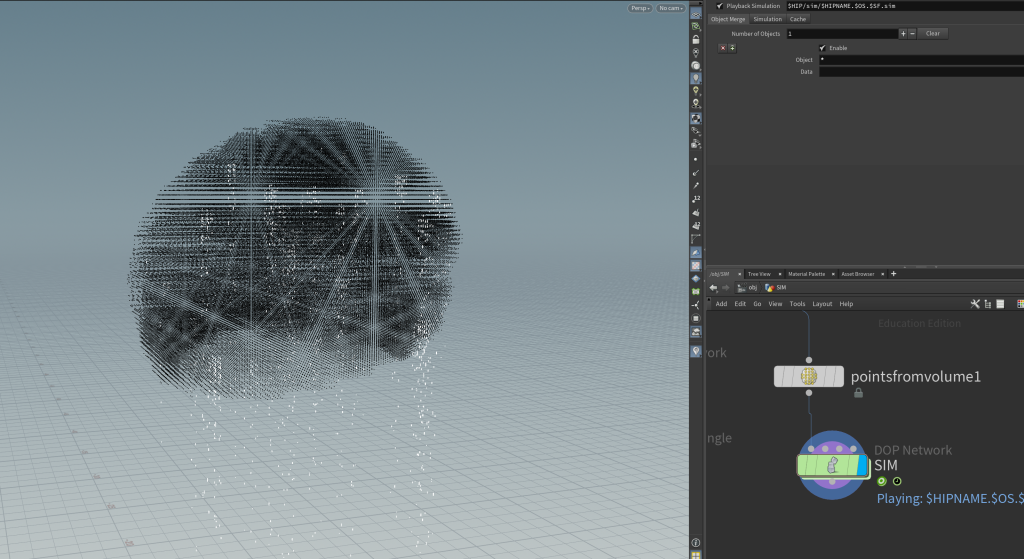
Task: Open the Cache tab
Action: [798, 19]
